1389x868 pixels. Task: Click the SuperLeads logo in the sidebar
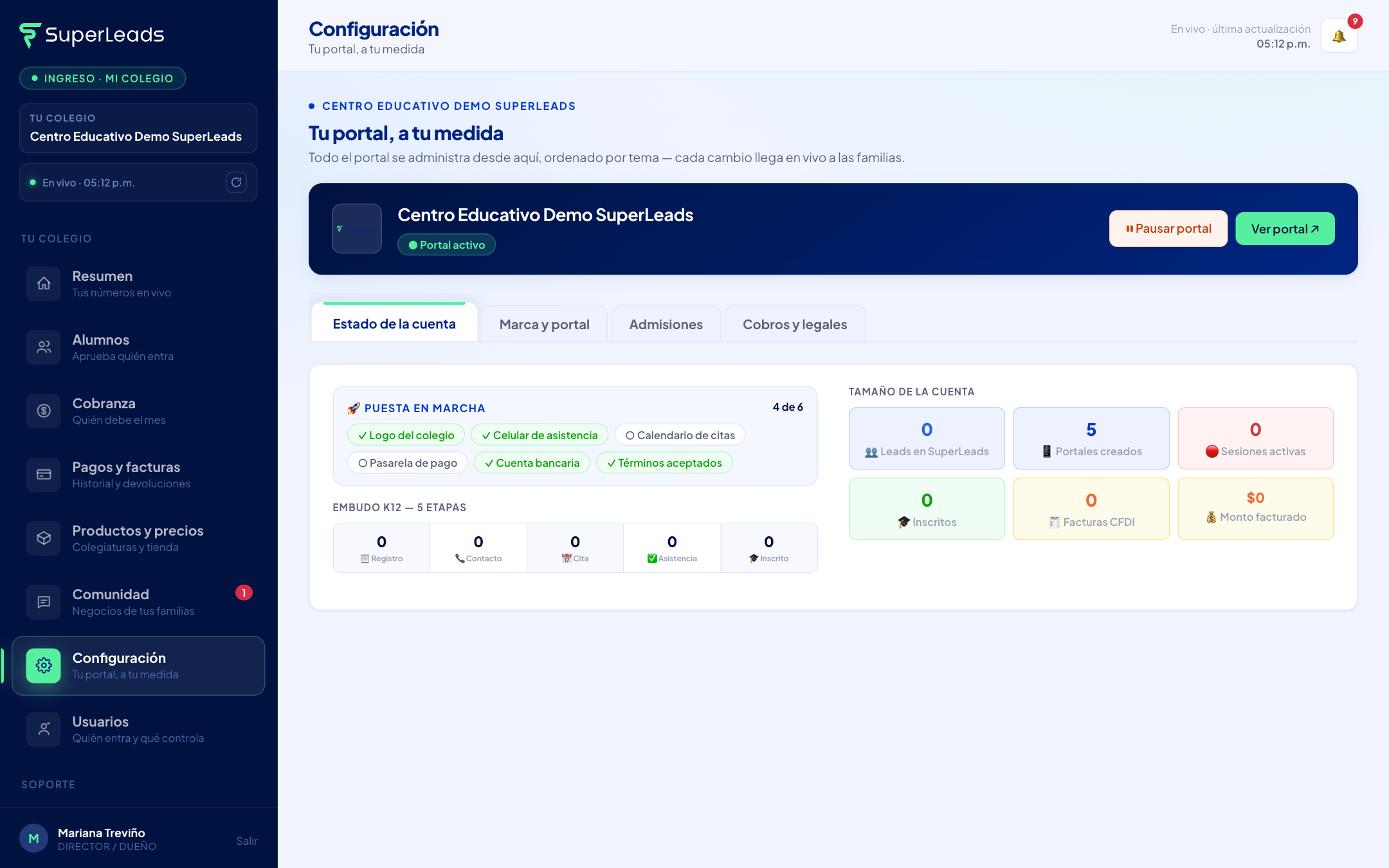click(92, 35)
